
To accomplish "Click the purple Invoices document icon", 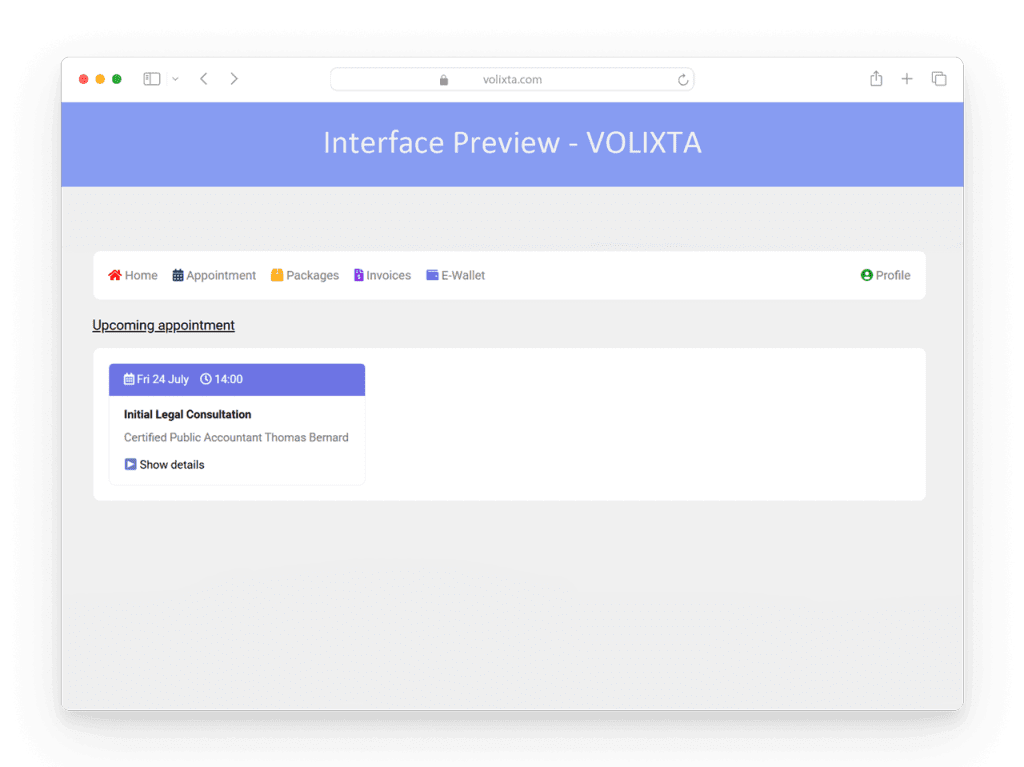I will 359,275.
